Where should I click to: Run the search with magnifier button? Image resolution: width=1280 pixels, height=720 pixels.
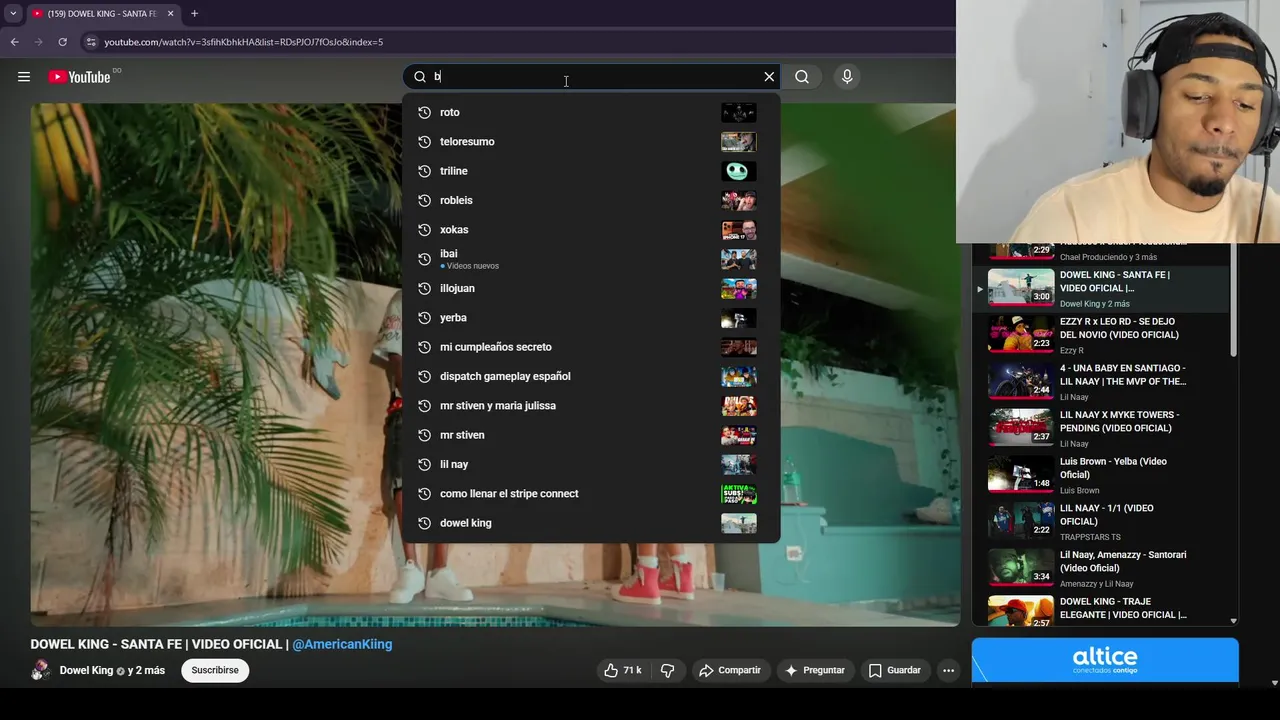click(802, 77)
